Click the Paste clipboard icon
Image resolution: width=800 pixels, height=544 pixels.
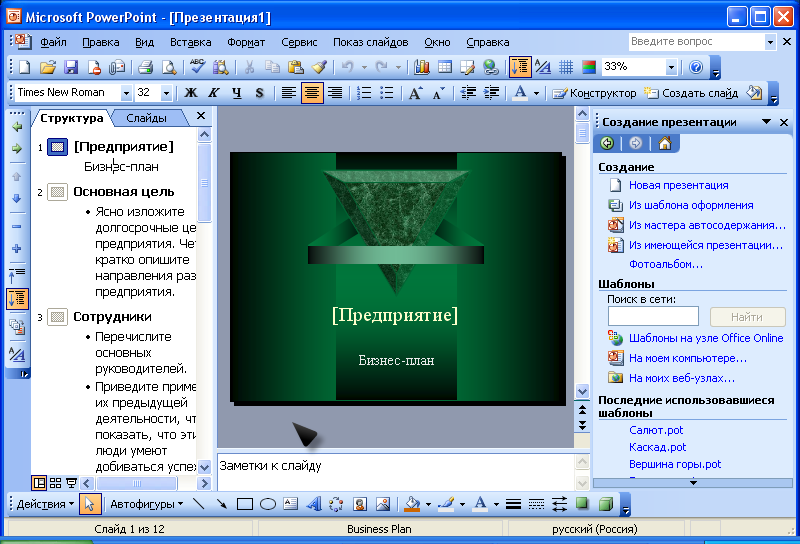[x=296, y=67]
